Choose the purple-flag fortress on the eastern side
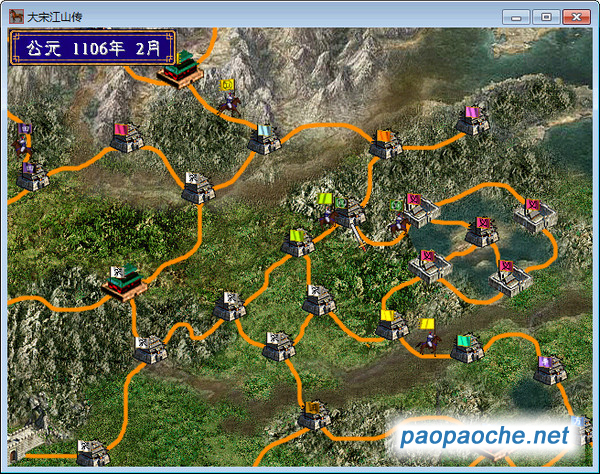Screen dimensions: 600x474 [550, 370]
